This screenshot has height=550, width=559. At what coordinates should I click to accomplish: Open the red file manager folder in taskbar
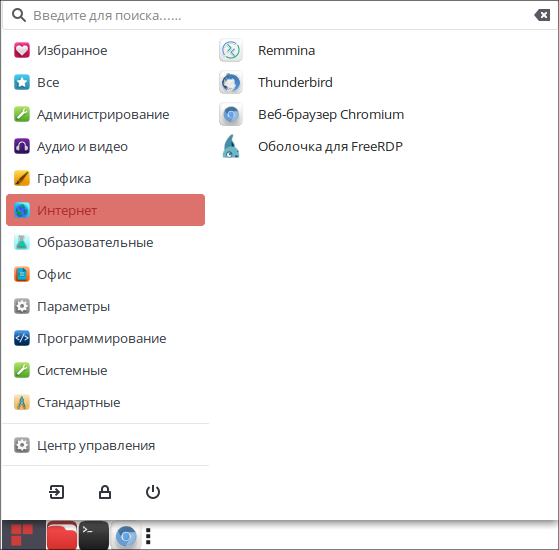click(x=62, y=535)
